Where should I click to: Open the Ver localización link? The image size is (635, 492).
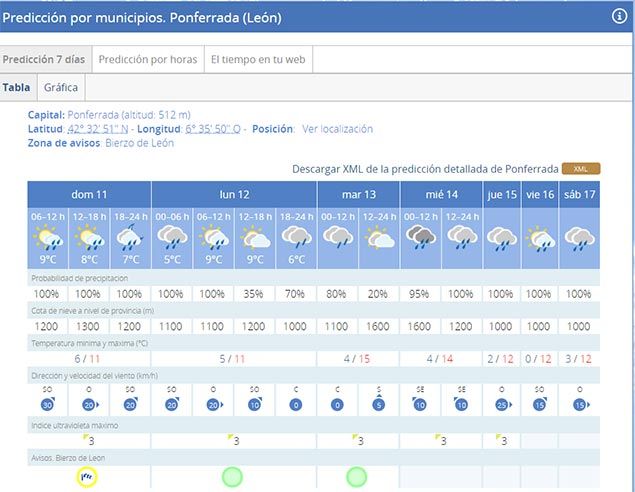(337, 129)
